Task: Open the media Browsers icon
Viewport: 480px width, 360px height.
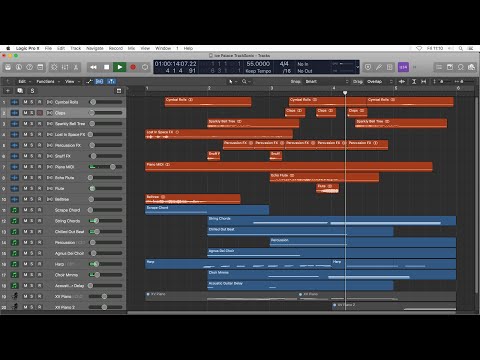Action: (x=471, y=67)
